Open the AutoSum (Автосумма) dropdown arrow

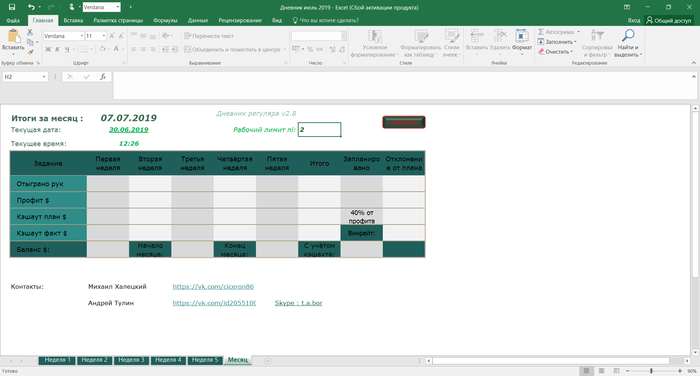pyautogui.click(x=579, y=32)
